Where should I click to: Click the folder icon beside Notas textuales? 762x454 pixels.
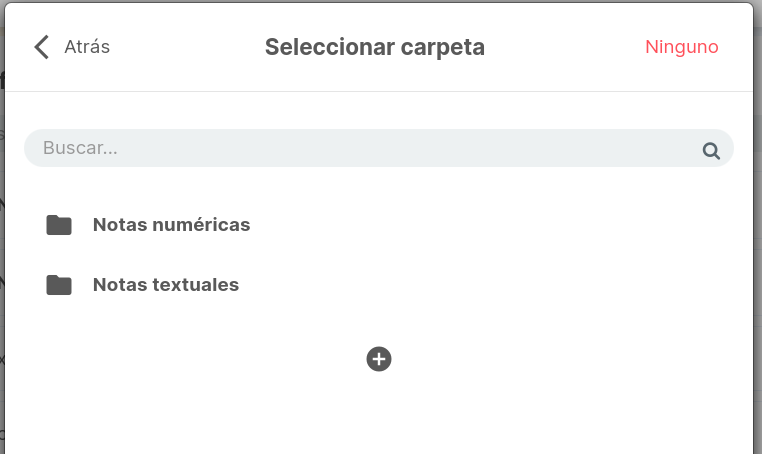point(59,285)
